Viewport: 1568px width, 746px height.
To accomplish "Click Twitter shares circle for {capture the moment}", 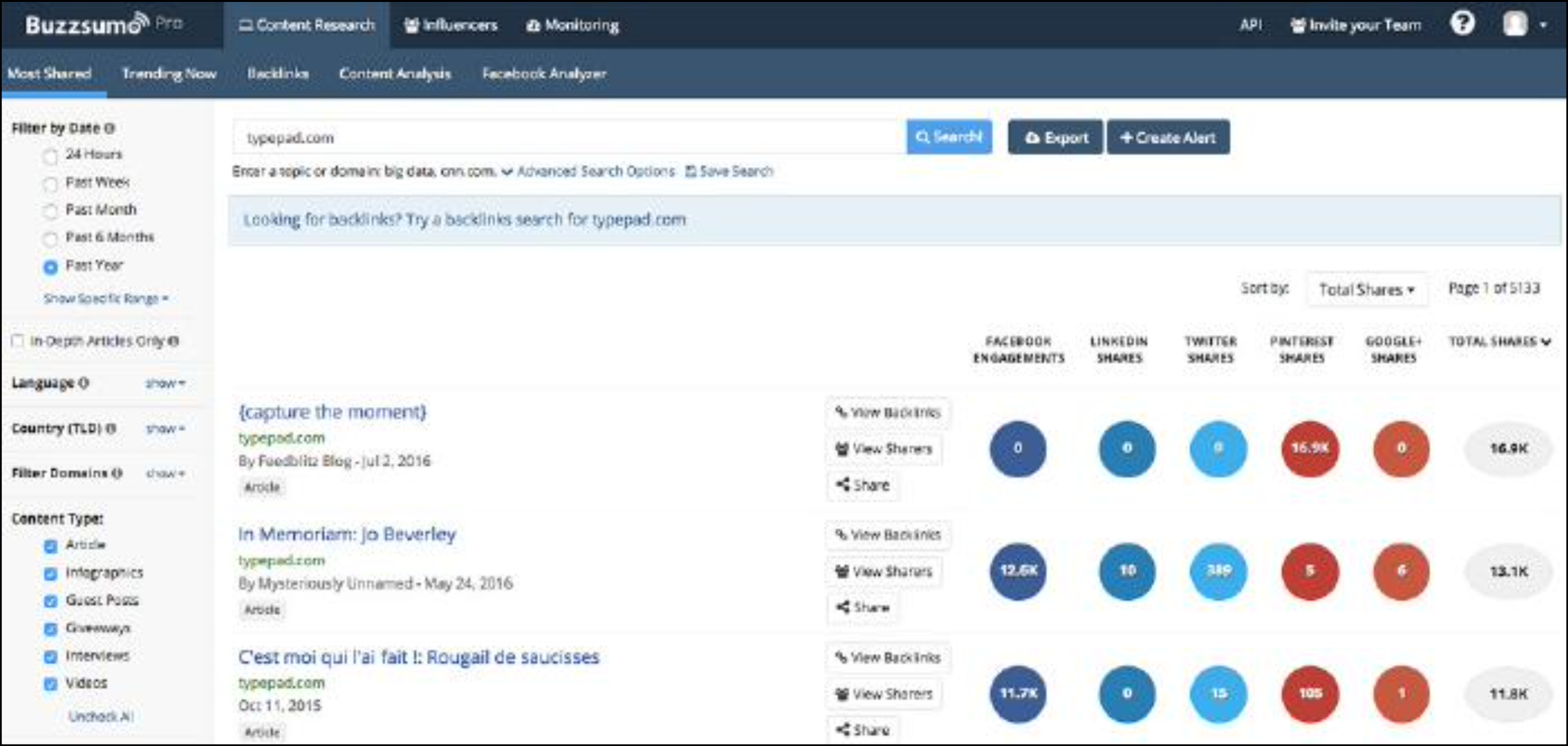I will coord(1218,449).
